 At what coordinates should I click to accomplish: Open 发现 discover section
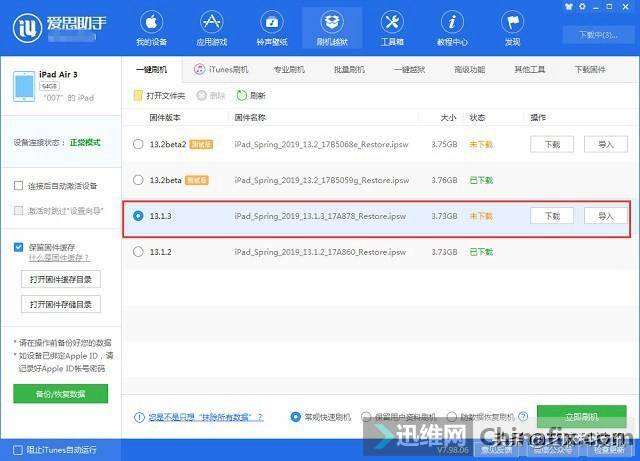click(x=513, y=28)
